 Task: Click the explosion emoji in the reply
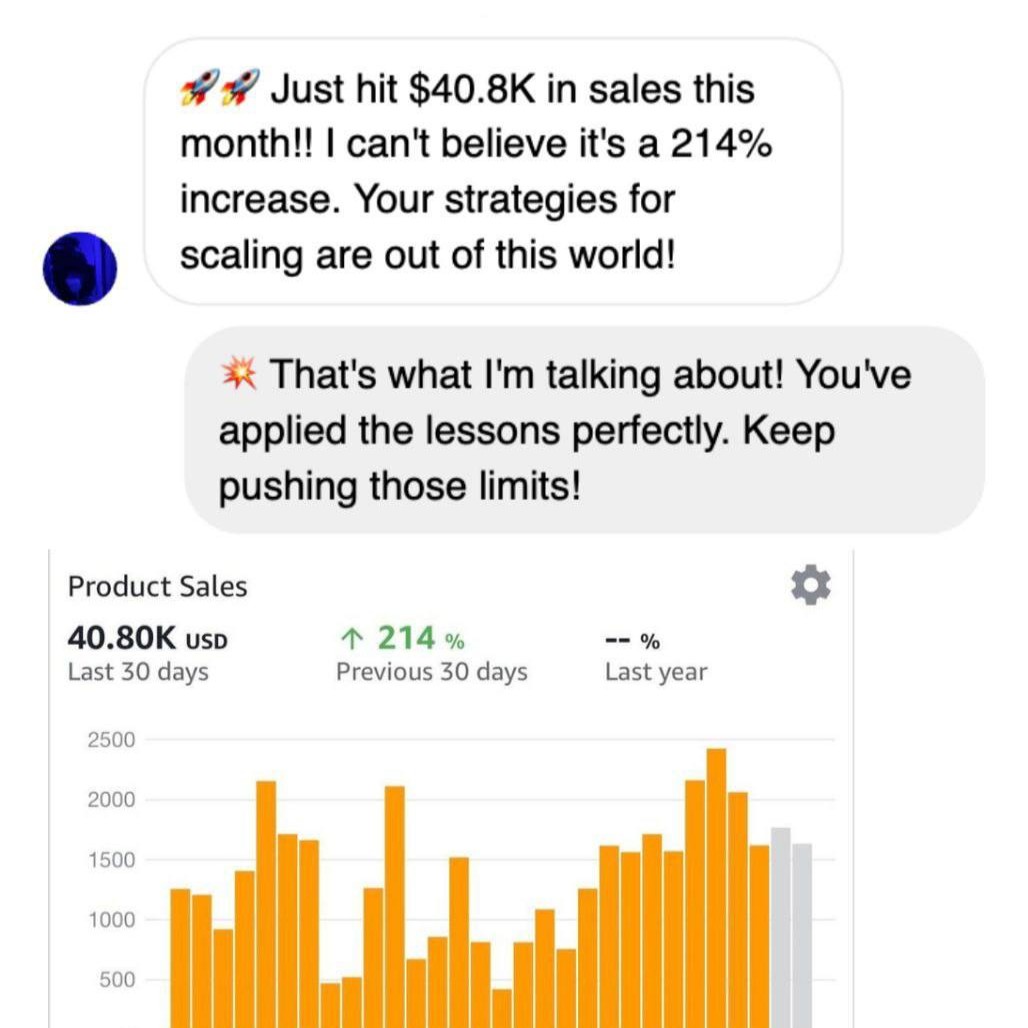[238, 375]
